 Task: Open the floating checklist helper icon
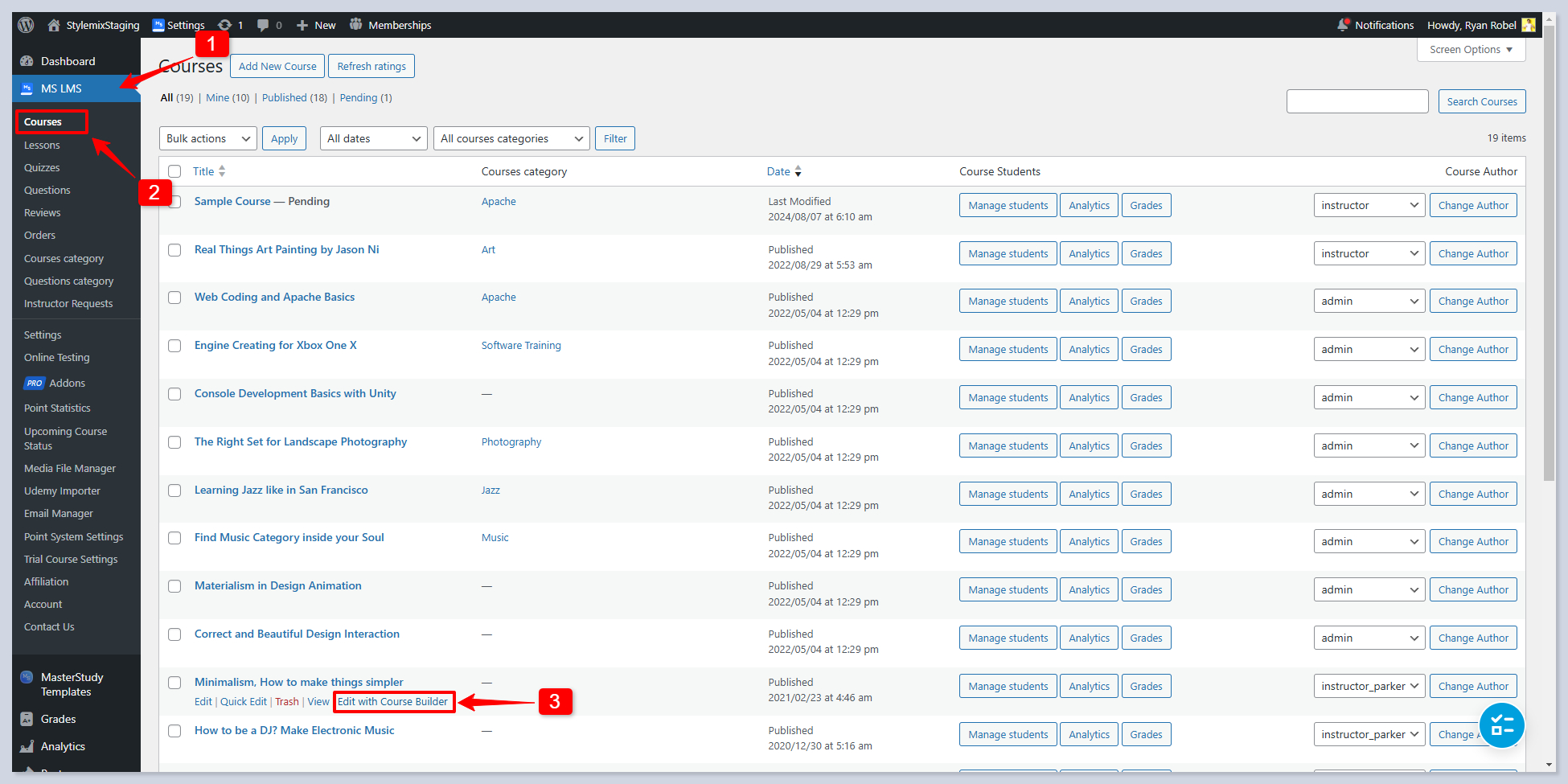pyautogui.click(x=1501, y=725)
